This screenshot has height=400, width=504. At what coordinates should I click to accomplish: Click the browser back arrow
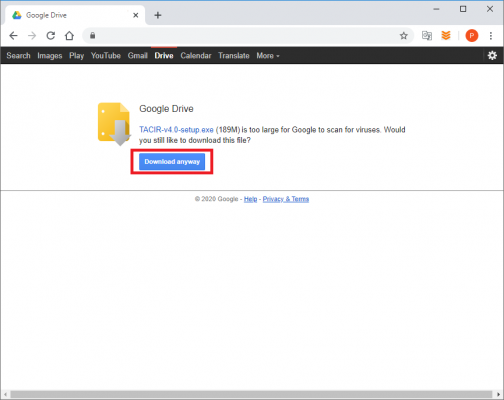click(x=13, y=35)
